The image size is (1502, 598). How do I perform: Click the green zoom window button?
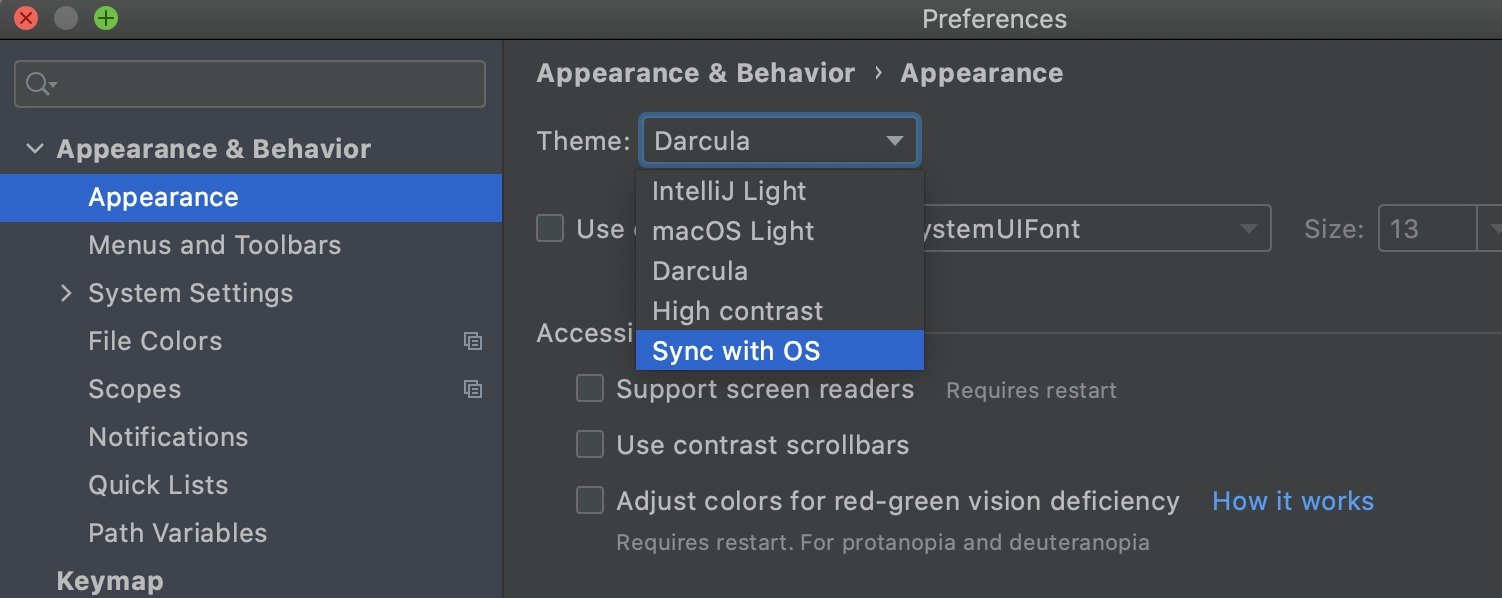pos(105,18)
